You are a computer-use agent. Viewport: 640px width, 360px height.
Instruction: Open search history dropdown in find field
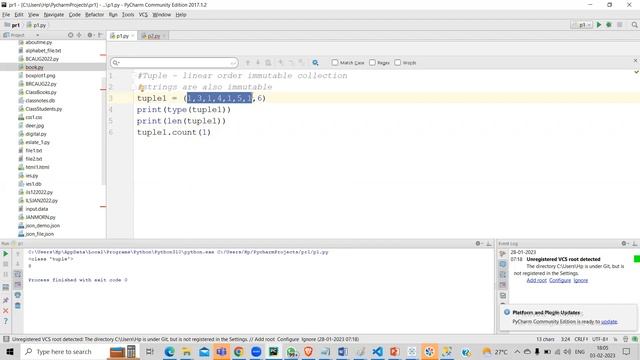pos(116,63)
